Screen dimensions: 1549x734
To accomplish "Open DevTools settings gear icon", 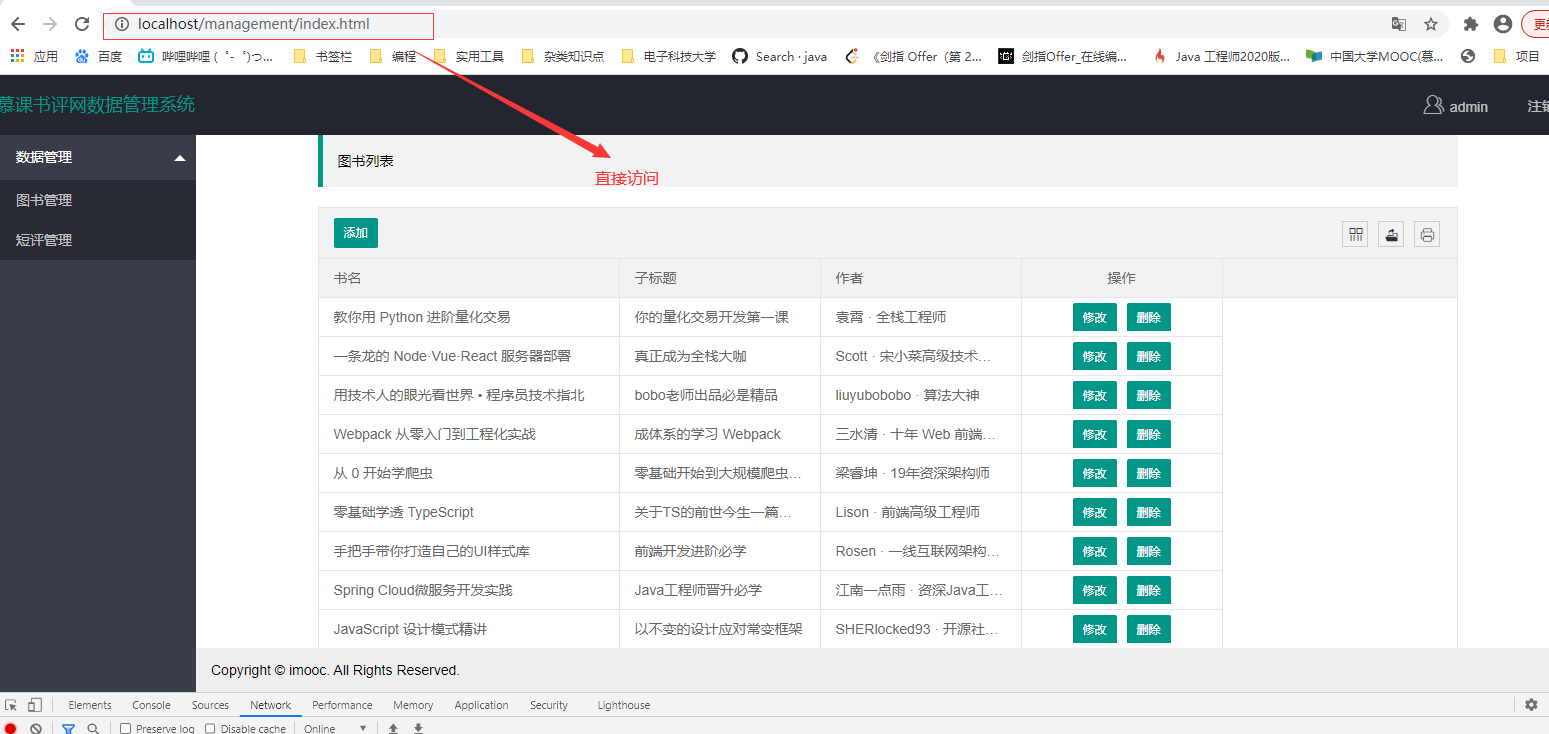I will (x=1531, y=705).
